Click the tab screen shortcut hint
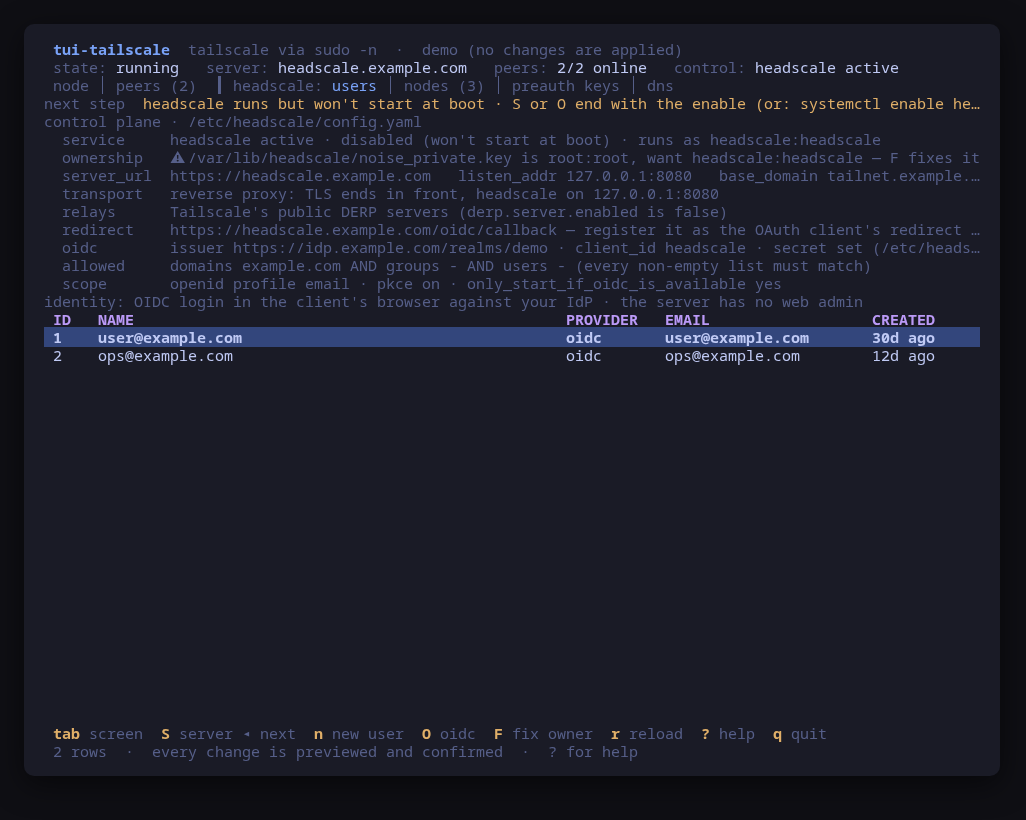Image resolution: width=1026 pixels, height=820 pixels. coord(97,734)
